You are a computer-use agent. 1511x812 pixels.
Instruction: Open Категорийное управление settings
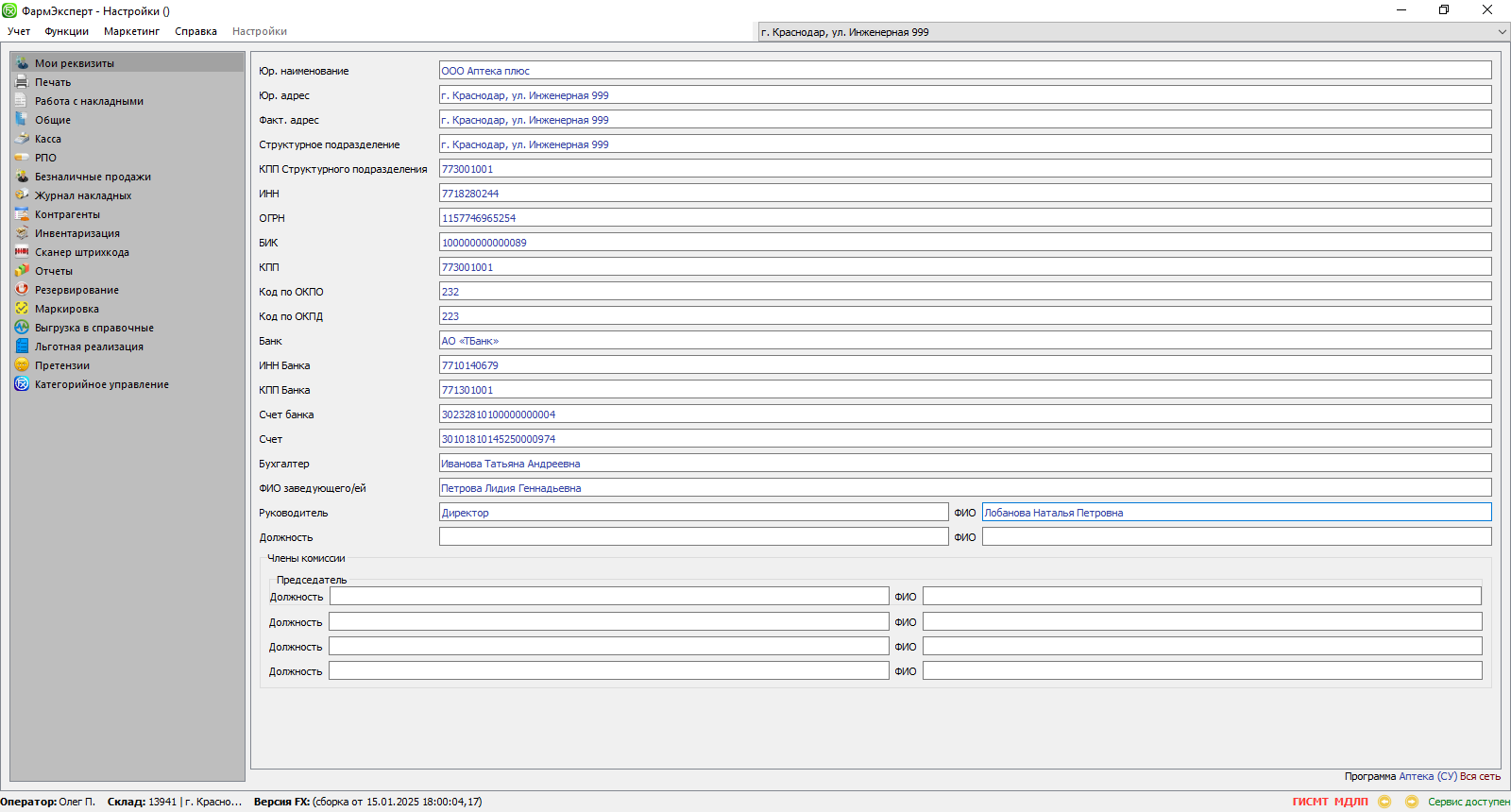click(101, 384)
